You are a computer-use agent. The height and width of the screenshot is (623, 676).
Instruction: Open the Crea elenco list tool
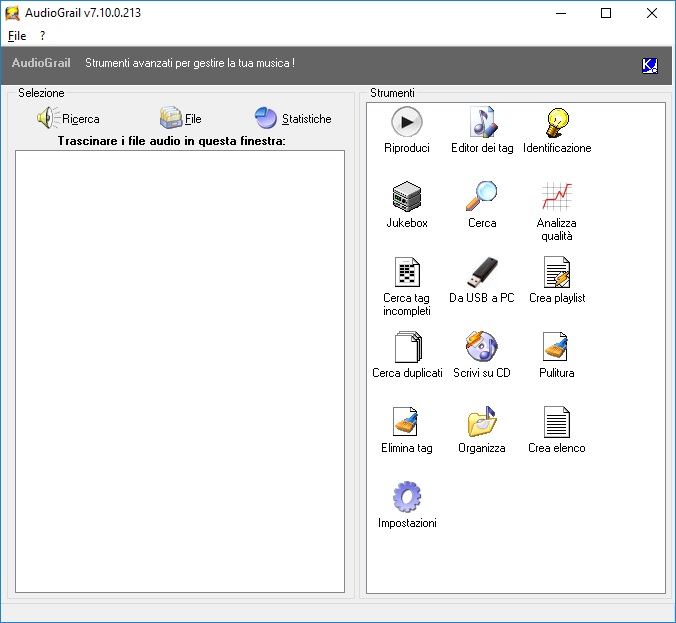(557, 429)
